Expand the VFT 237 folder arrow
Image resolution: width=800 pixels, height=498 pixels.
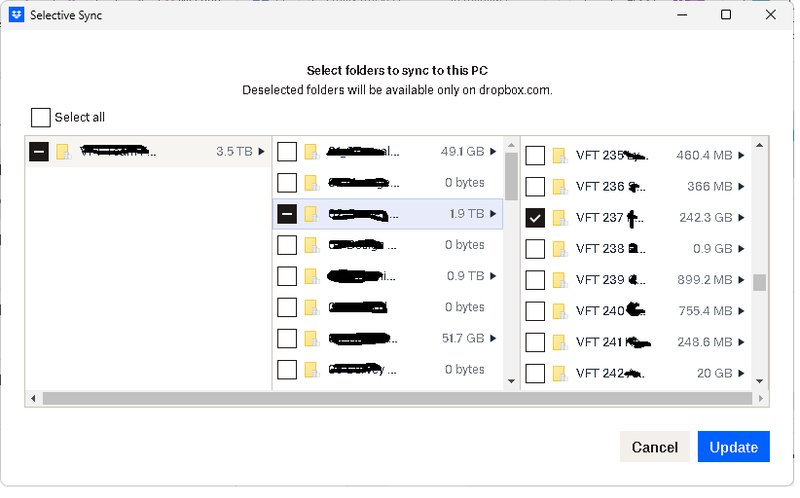[741, 218]
